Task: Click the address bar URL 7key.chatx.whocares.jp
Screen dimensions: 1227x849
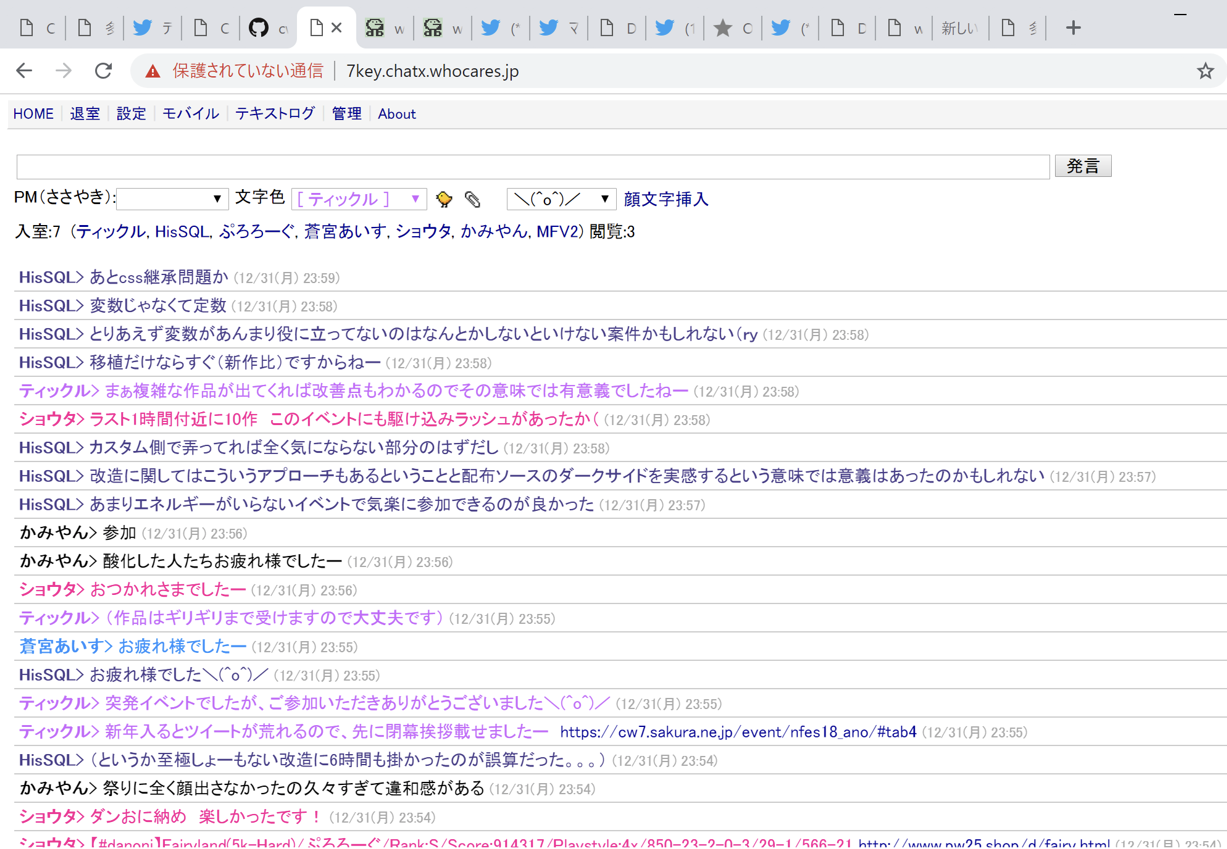Action: pos(432,71)
